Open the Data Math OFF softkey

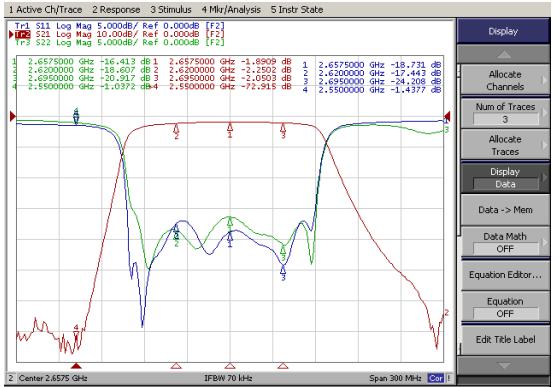tap(505, 242)
